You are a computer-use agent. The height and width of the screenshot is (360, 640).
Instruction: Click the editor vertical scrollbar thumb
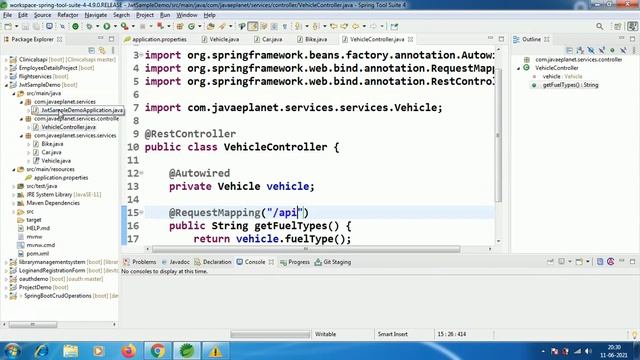click(x=498, y=135)
